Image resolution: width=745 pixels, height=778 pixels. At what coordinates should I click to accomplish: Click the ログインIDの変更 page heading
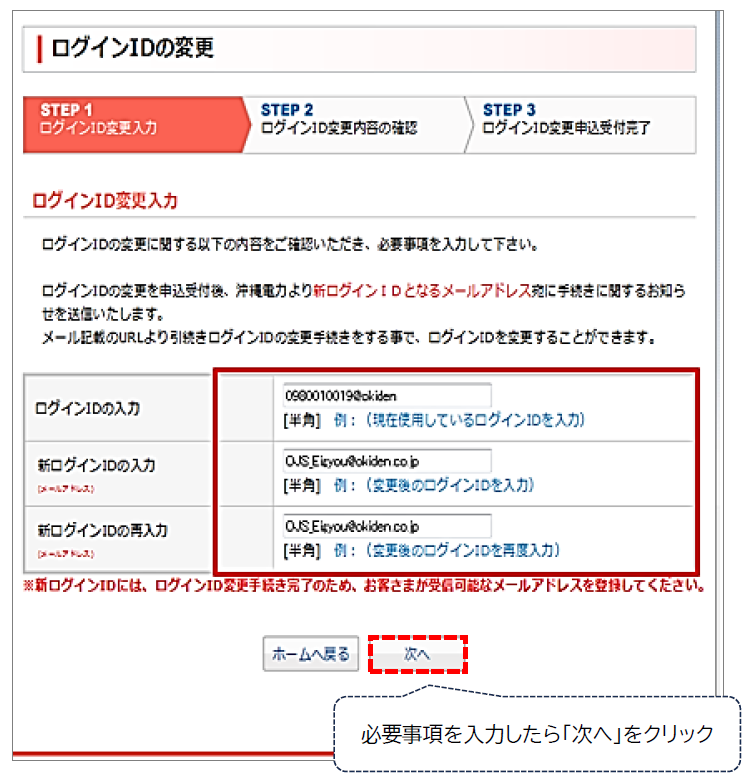pyautogui.click(x=132, y=48)
